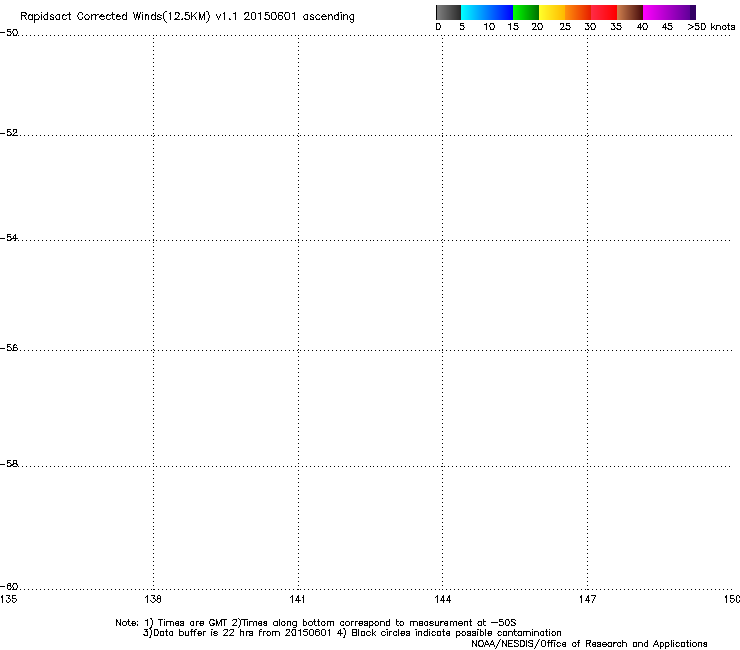The width and height of the screenshot is (740, 650).
Task: Click the 'NOAA/NESDIS/Office of Research and Applications' credit
Action: (x=589, y=644)
